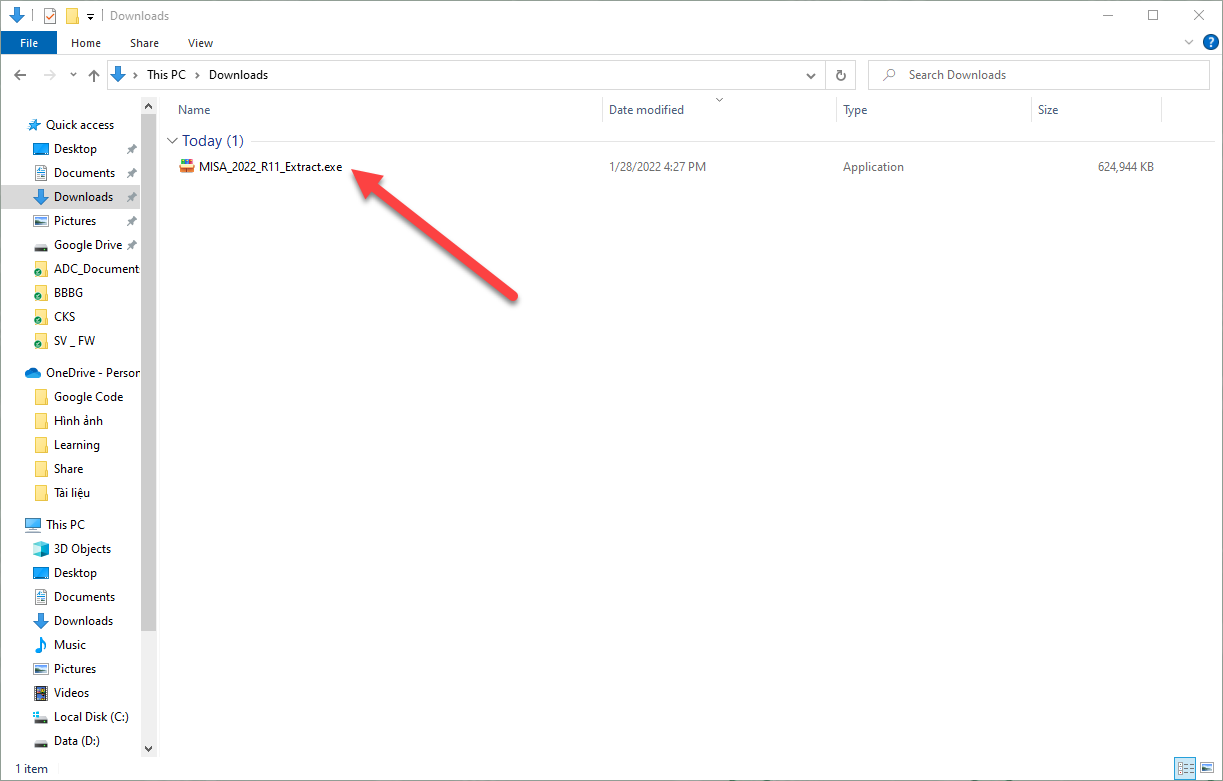Open the Videos folder

pyautogui.click(x=71, y=693)
